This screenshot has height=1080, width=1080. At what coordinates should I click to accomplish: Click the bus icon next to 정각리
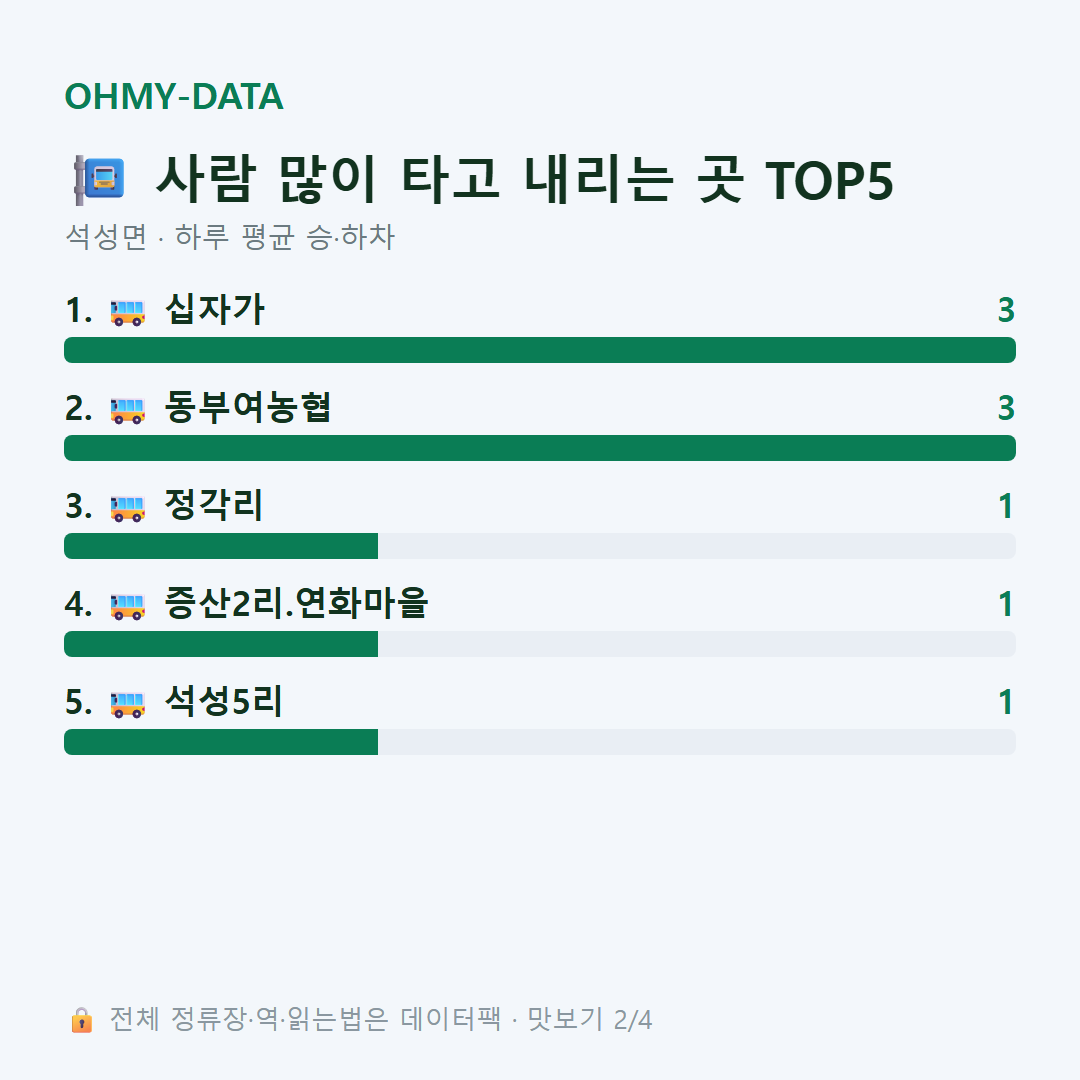click(127, 508)
